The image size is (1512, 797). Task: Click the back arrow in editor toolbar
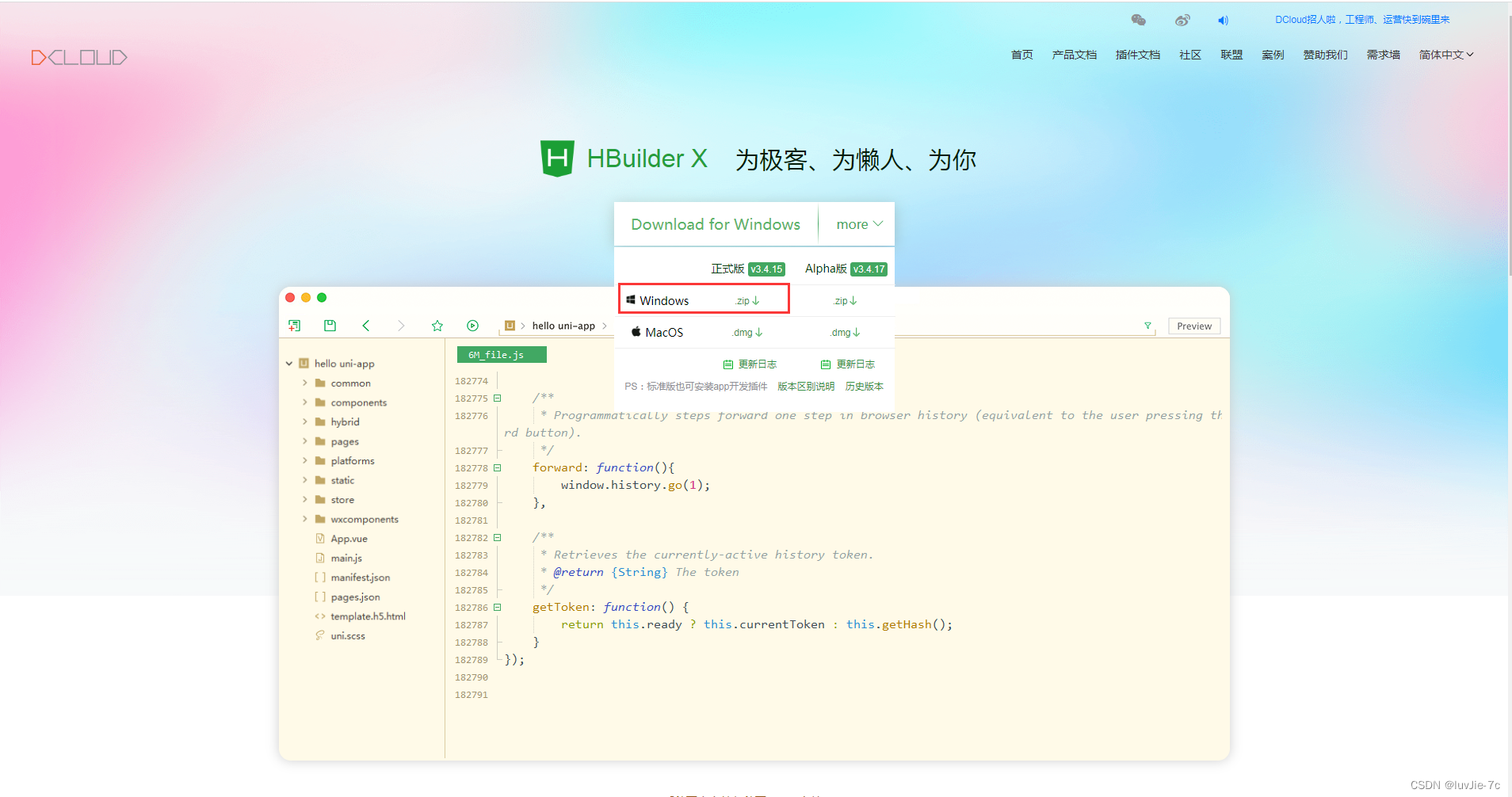pyautogui.click(x=366, y=326)
